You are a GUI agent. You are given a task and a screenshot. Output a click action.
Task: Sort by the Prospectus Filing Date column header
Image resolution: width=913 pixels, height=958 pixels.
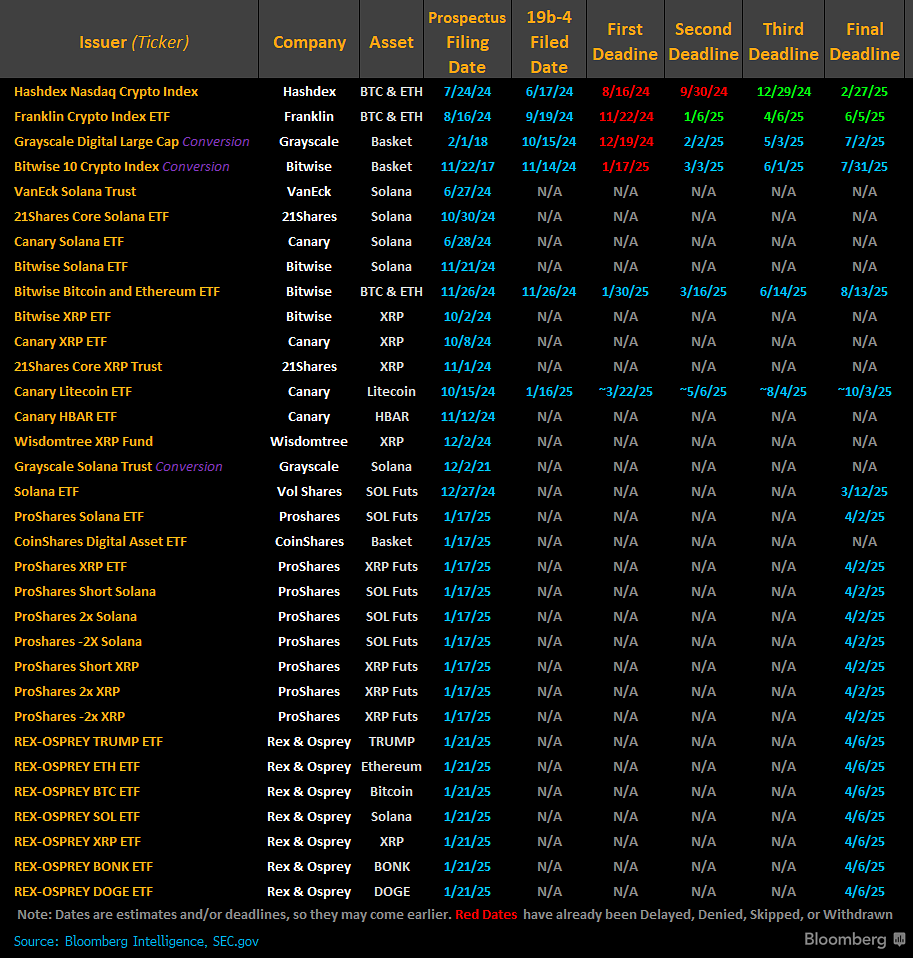pyautogui.click(x=467, y=39)
